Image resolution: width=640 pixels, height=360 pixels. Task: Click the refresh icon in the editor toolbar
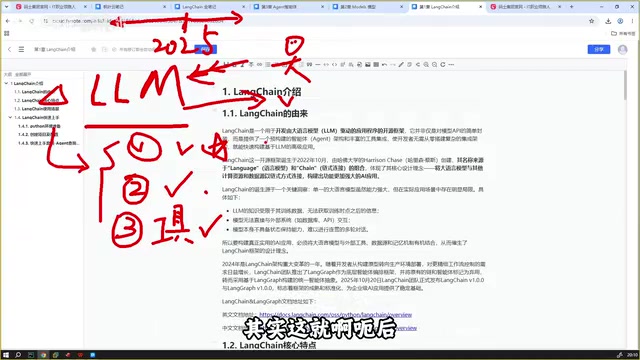click(443, 64)
